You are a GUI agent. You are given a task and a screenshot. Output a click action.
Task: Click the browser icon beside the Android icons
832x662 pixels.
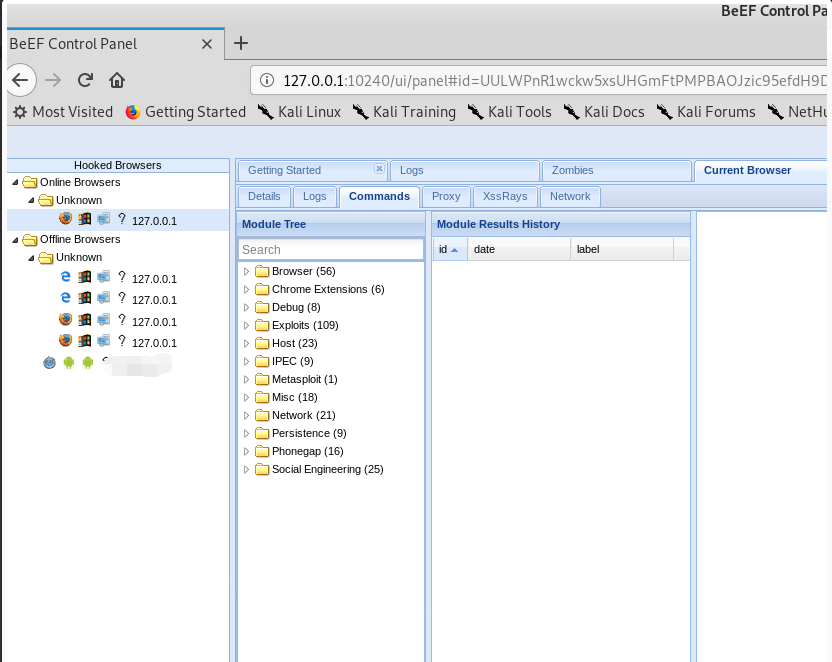(x=49, y=363)
